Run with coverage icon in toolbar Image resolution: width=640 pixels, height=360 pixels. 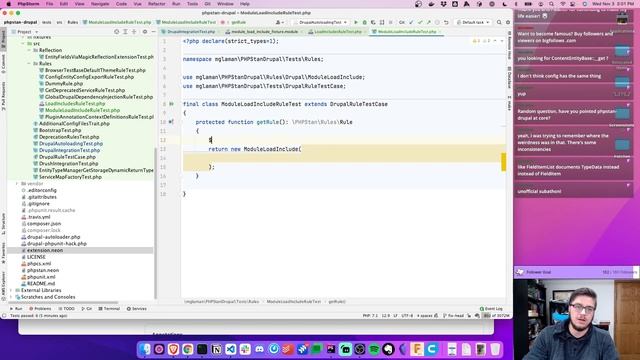click(373, 22)
